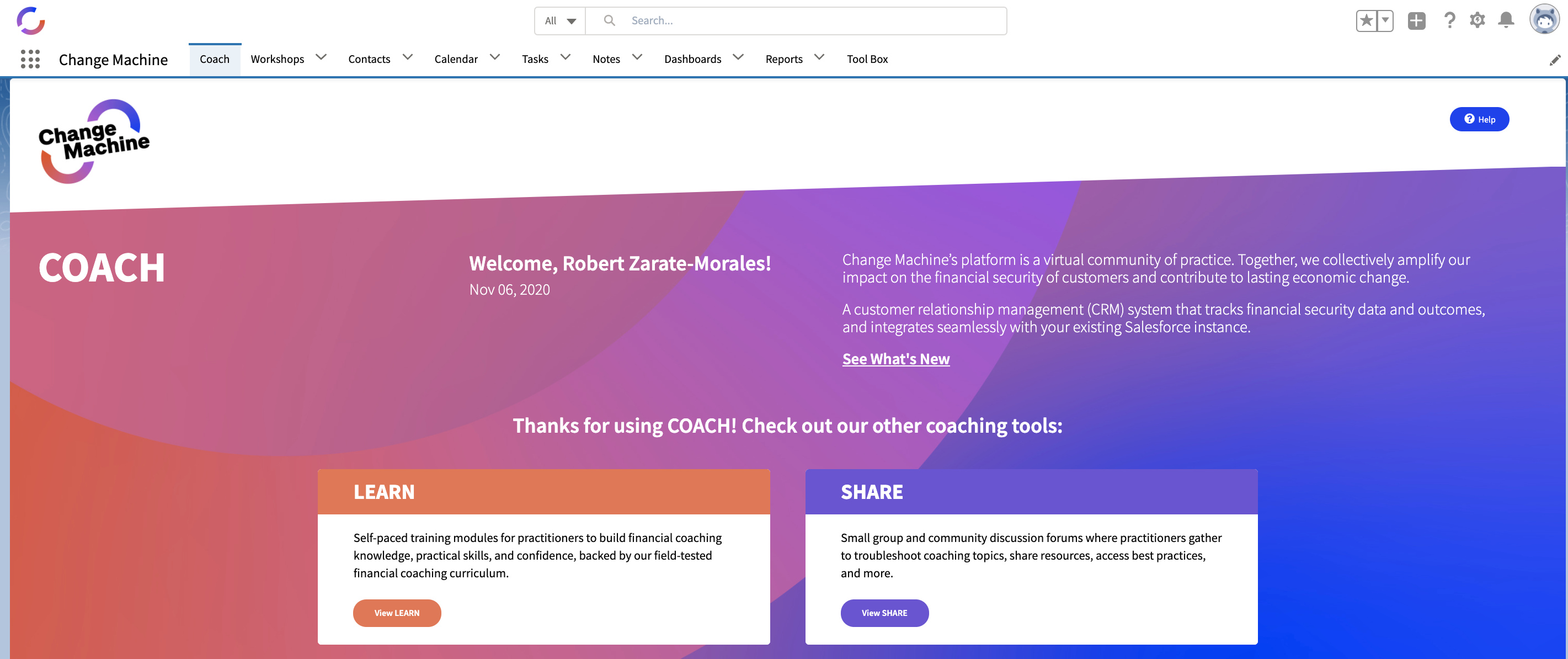Open the Tool Box tab
The height and width of the screenshot is (659, 1568).
[x=867, y=59]
